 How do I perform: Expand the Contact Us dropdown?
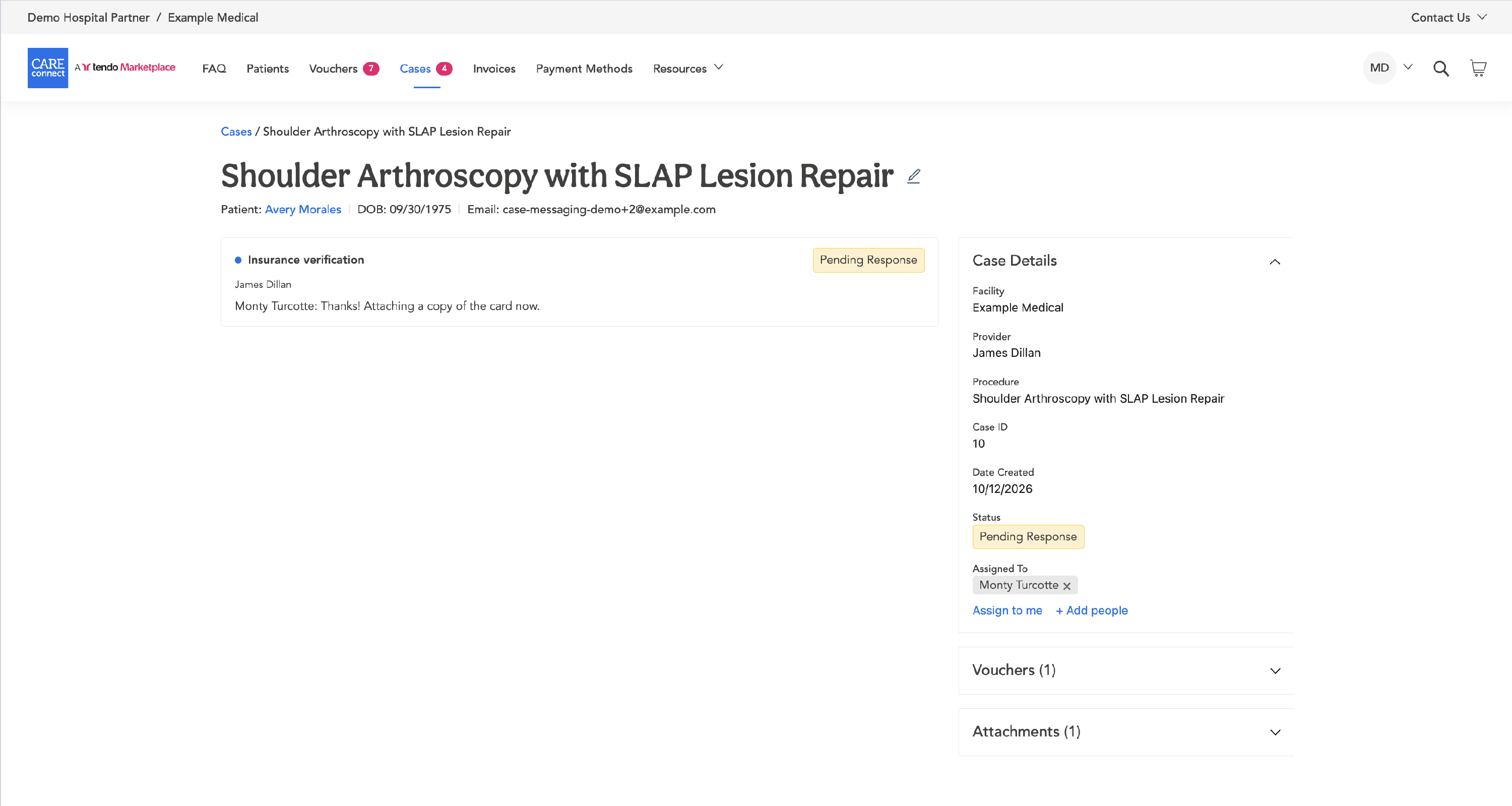click(x=1448, y=18)
